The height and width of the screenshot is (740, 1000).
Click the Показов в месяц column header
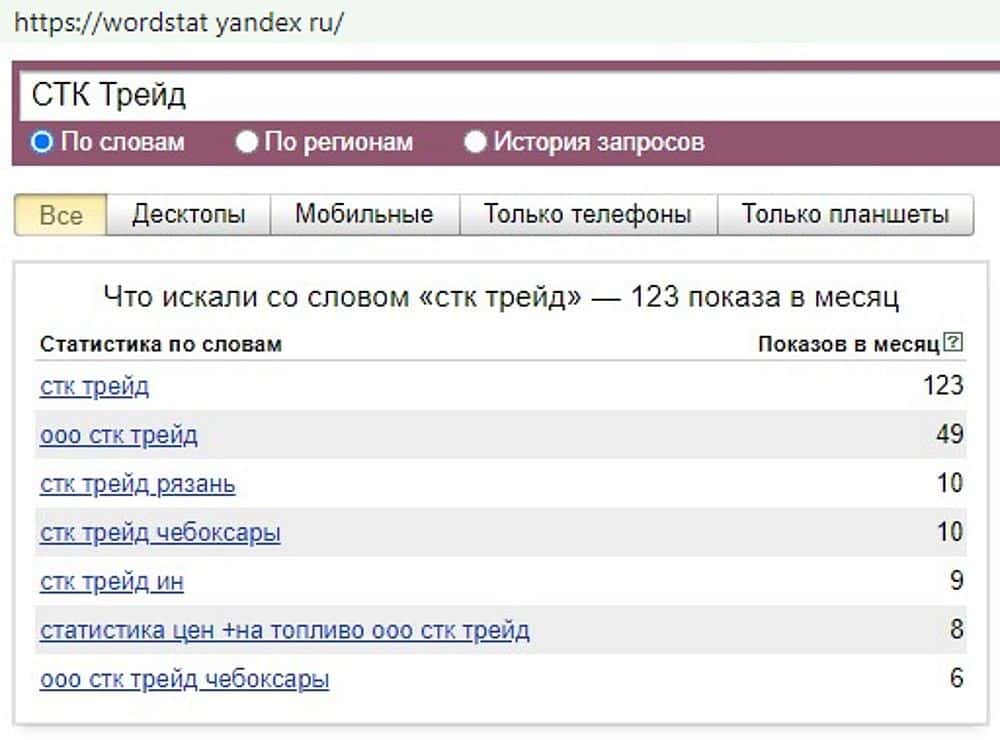coord(849,344)
